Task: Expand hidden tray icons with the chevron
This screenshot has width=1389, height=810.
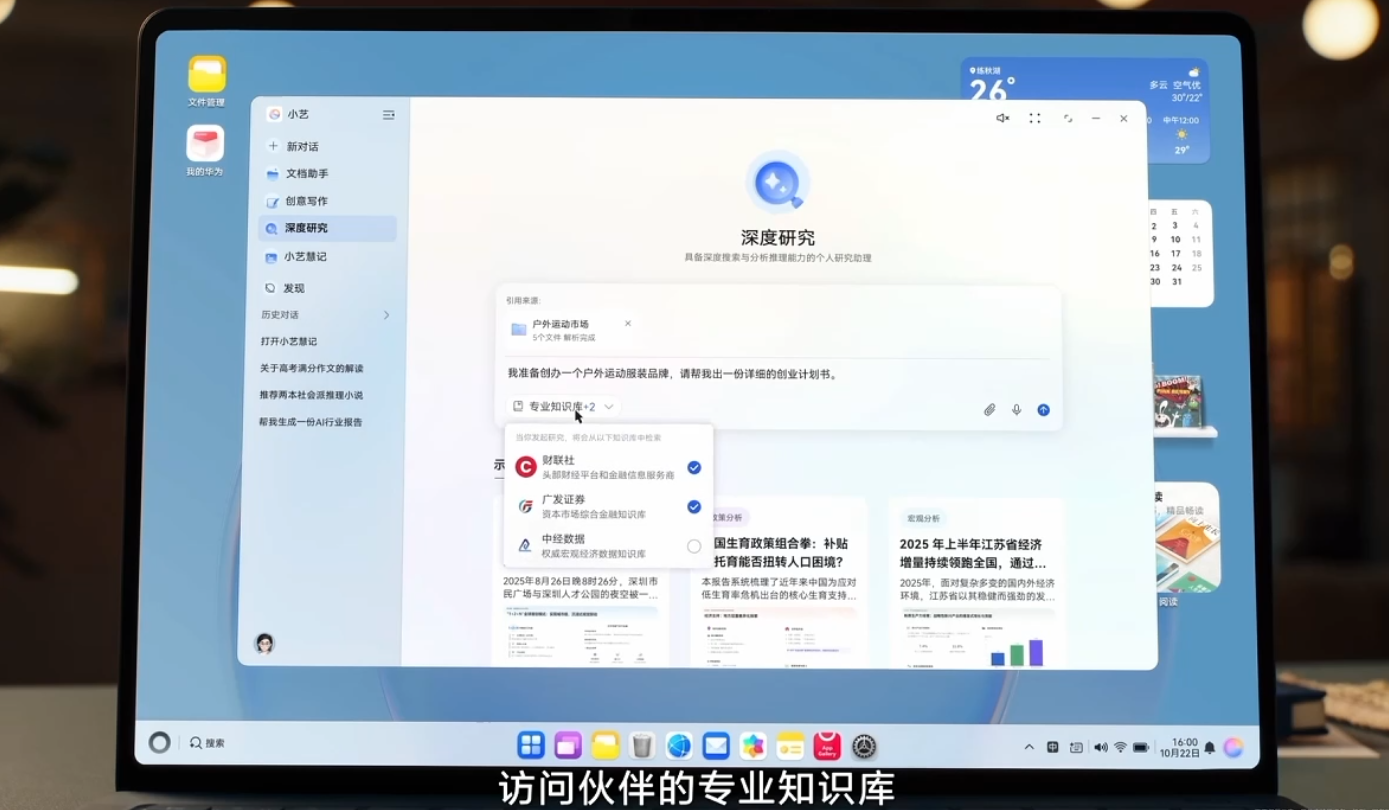Action: pyautogui.click(x=1028, y=745)
